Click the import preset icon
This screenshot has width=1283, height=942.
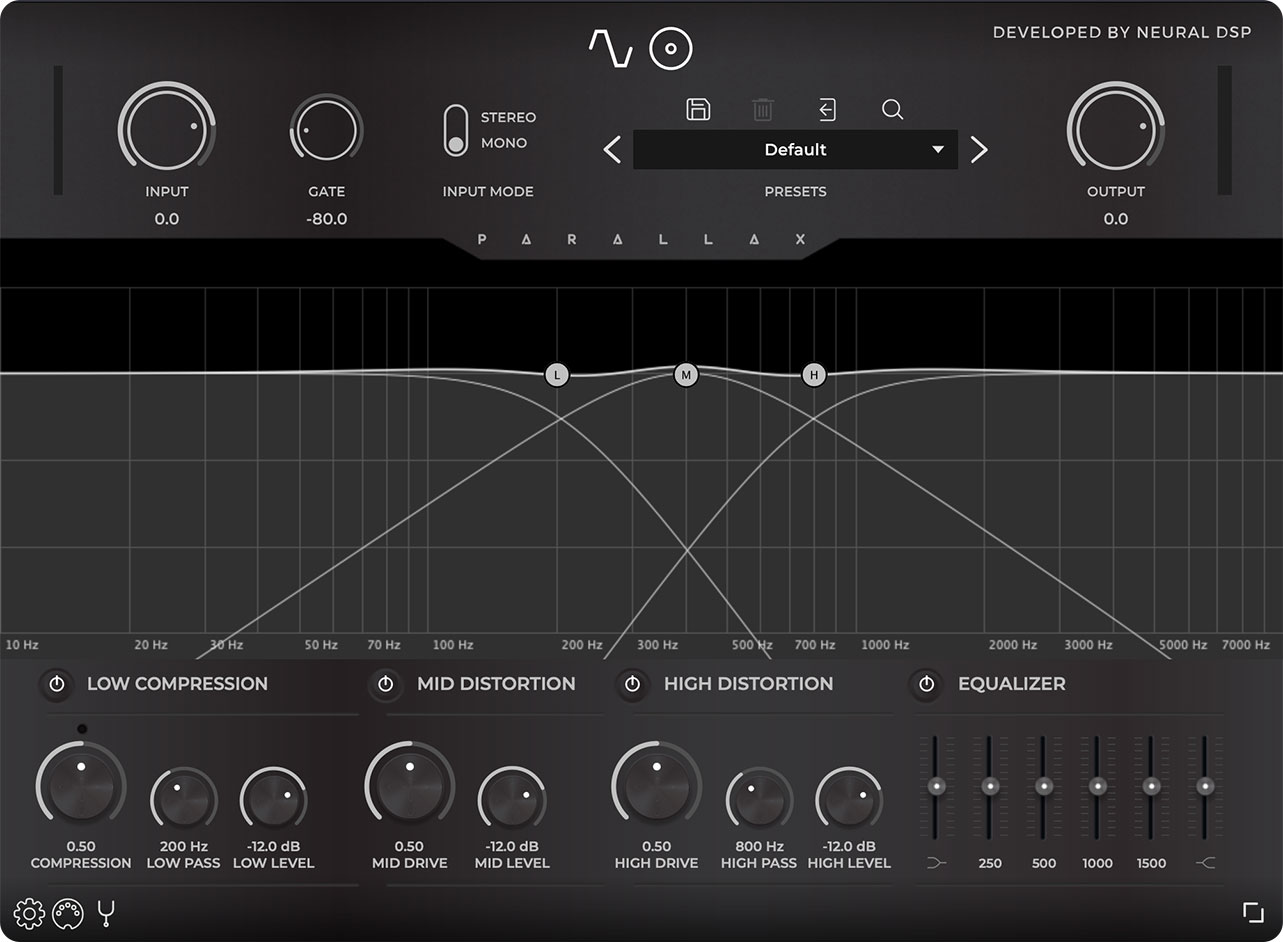click(827, 109)
